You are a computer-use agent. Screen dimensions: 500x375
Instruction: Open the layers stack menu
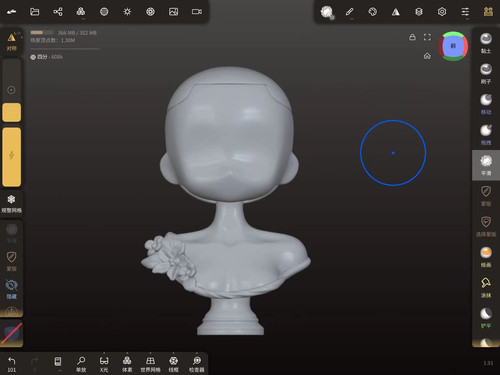click(x=419, y=12)
